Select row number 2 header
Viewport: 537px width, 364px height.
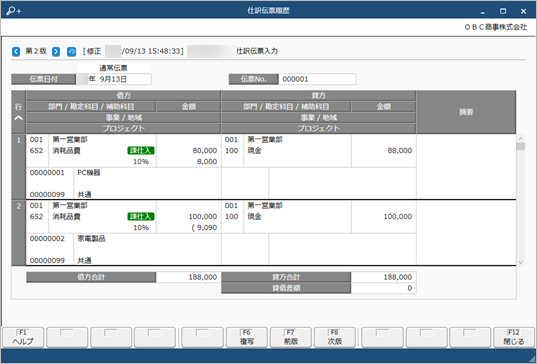tap(18, 233)
